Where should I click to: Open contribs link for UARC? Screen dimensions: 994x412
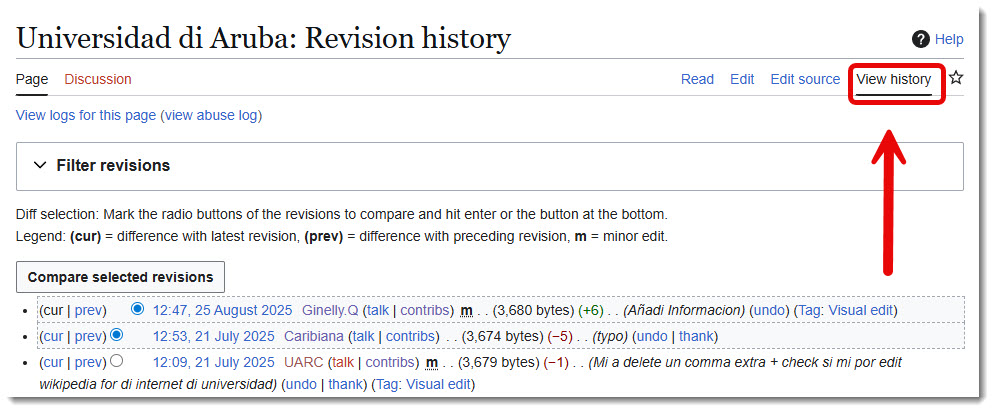click(390, 363)
